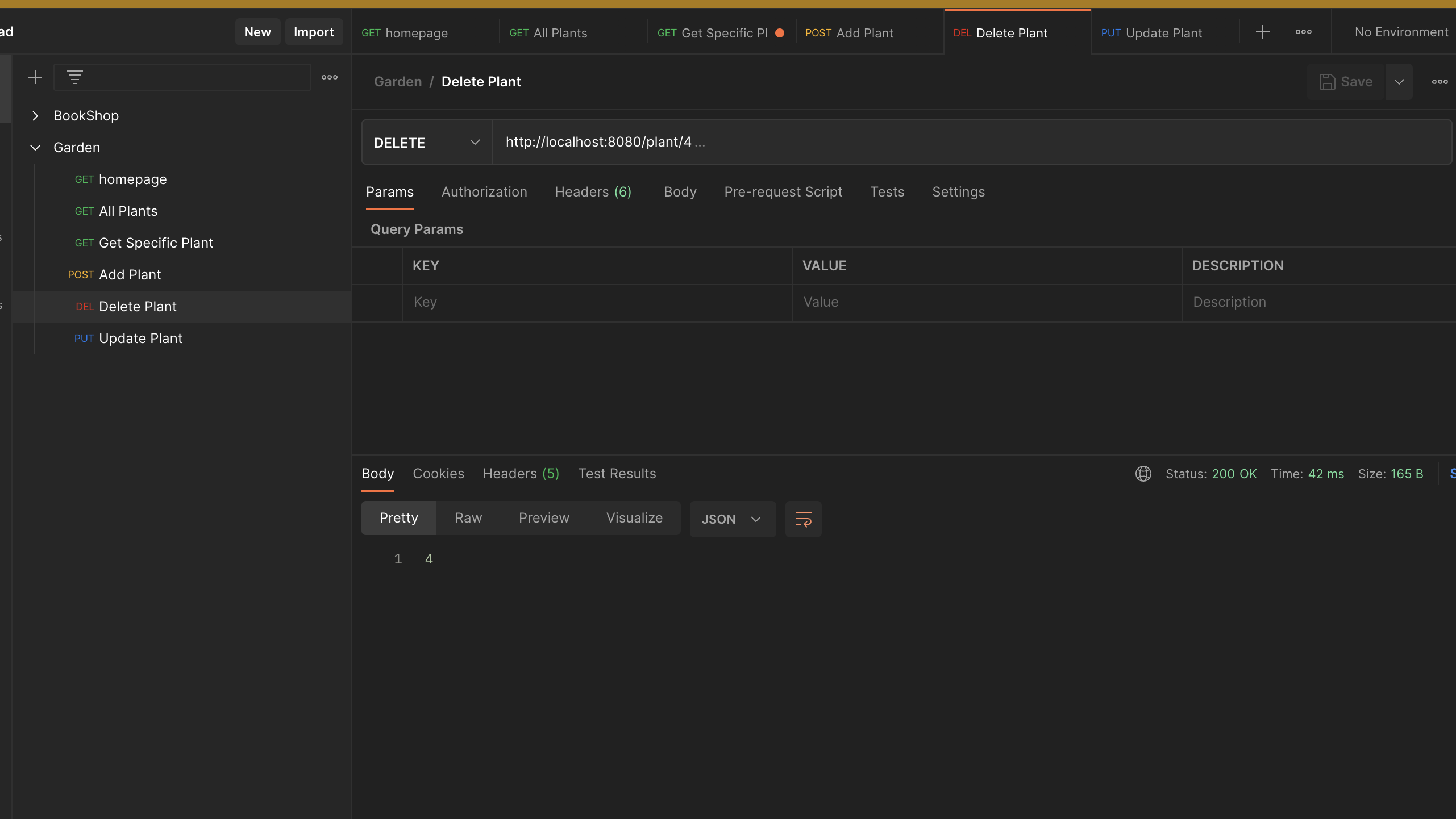This screenshot has height=819, width=1456.
Task: Switch response view to Visualize
Action: click(x=634, y=518)
